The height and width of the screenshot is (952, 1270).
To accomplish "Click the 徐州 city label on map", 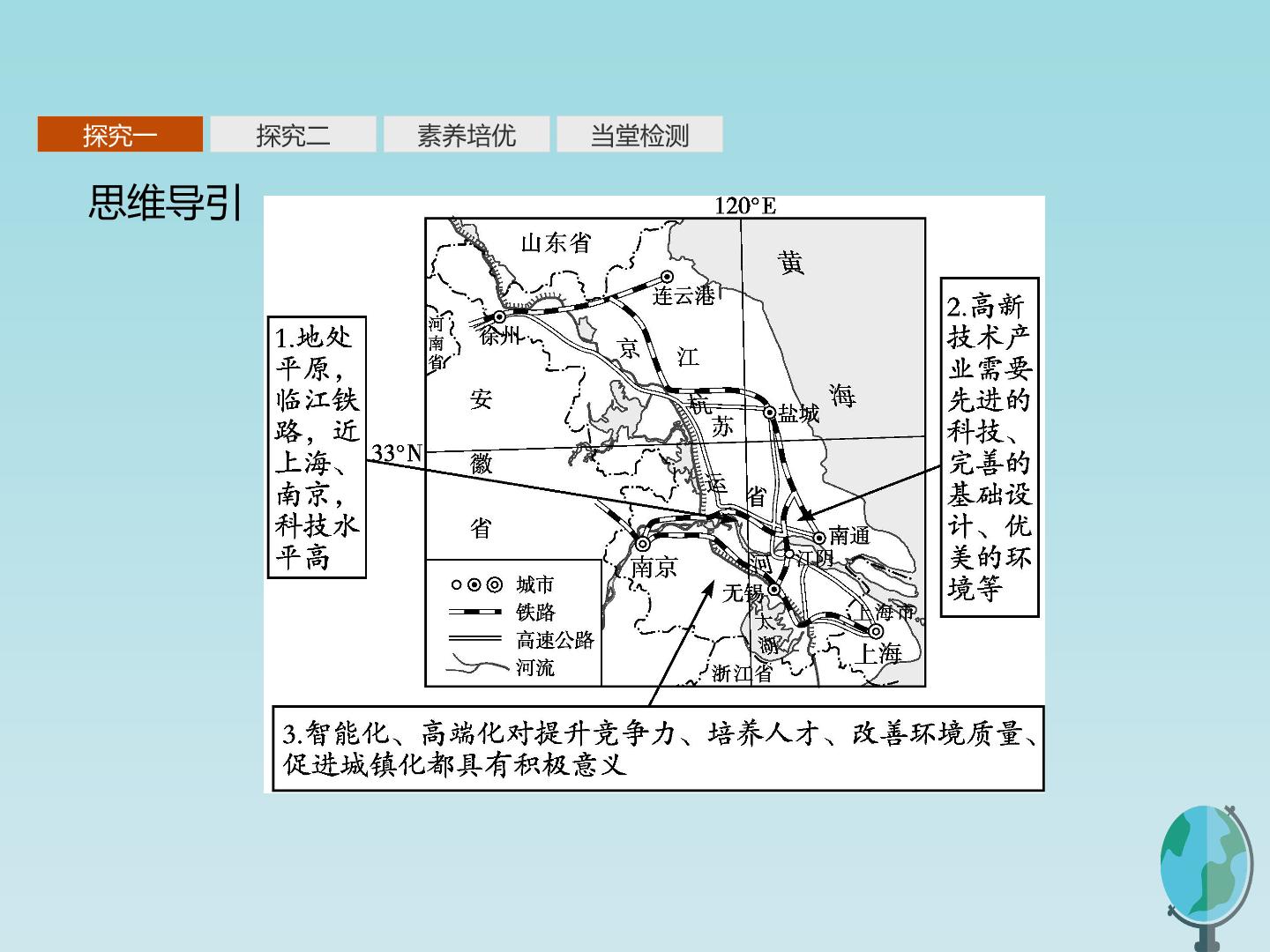I will pyautogui.click(x=501, y=336).
